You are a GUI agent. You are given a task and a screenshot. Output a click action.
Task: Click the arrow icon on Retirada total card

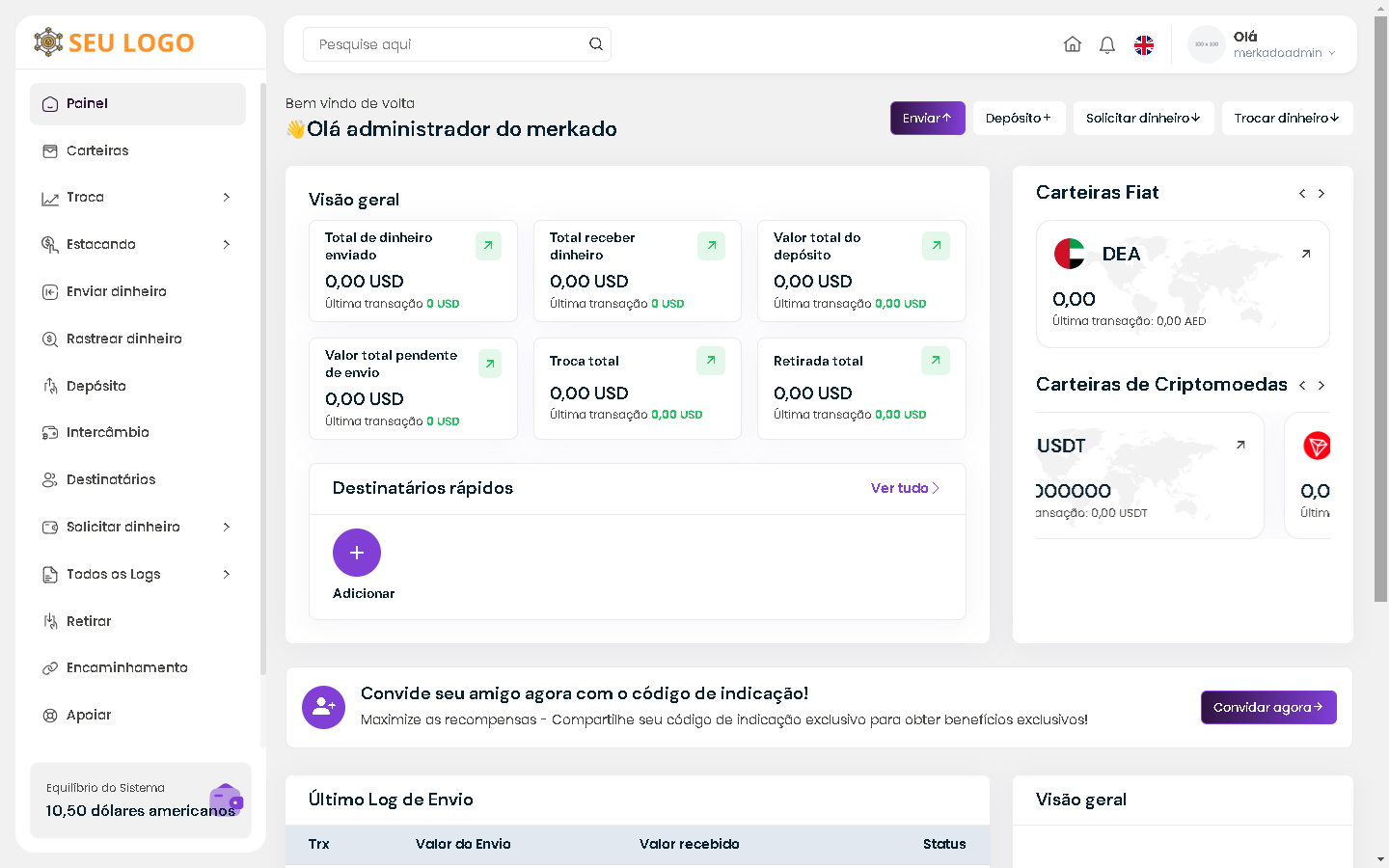935,361
